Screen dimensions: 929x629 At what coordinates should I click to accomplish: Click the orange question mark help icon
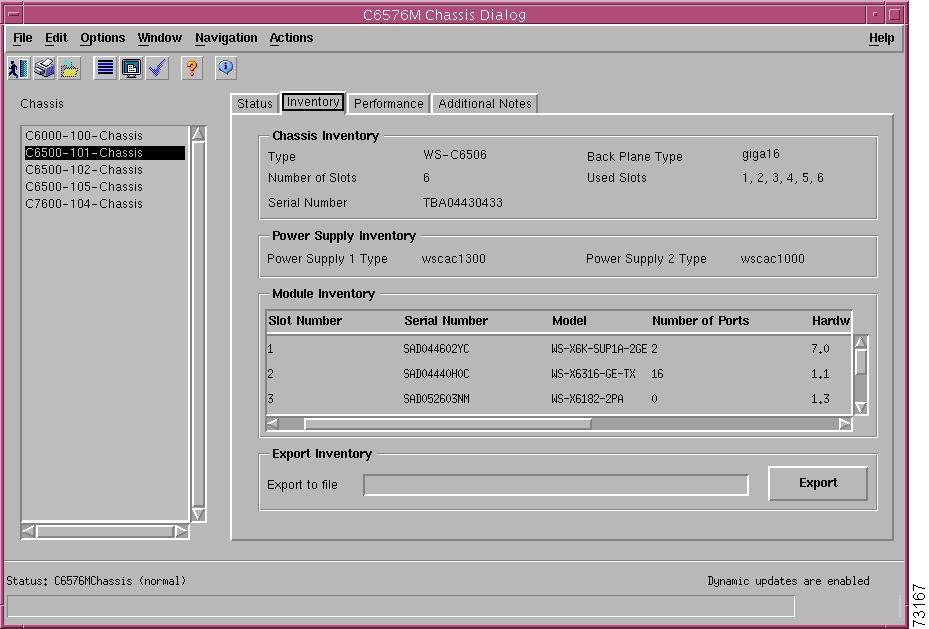(191, 68)
